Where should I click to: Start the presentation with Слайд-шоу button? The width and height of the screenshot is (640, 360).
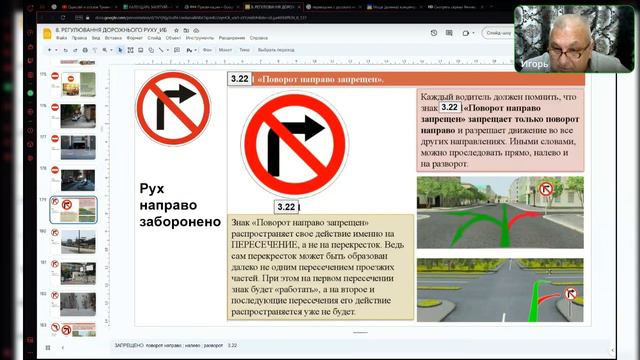[x=498, y=33]
